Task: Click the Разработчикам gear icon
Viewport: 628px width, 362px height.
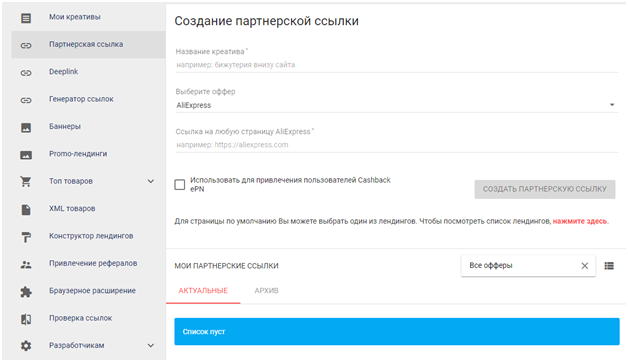Action: 26,346
